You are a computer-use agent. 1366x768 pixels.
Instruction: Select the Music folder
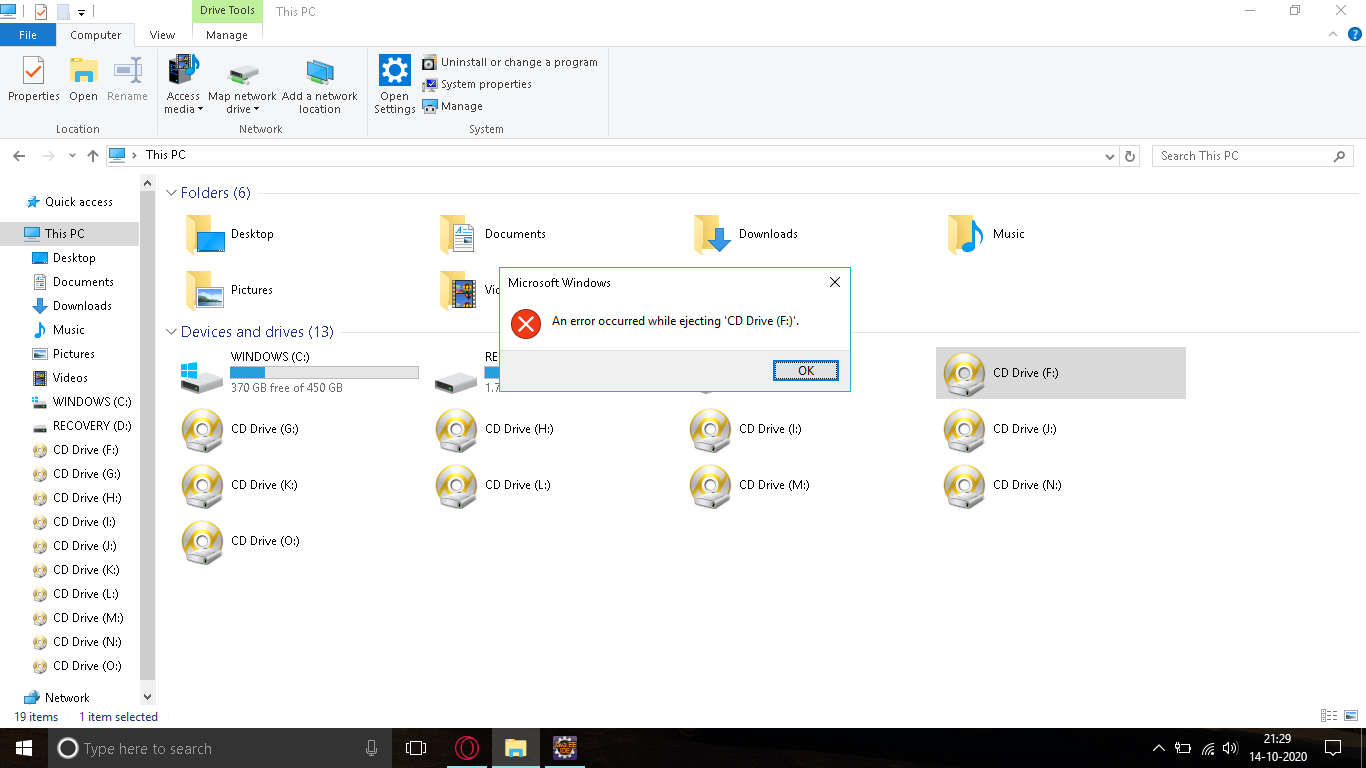click(987, 234)
